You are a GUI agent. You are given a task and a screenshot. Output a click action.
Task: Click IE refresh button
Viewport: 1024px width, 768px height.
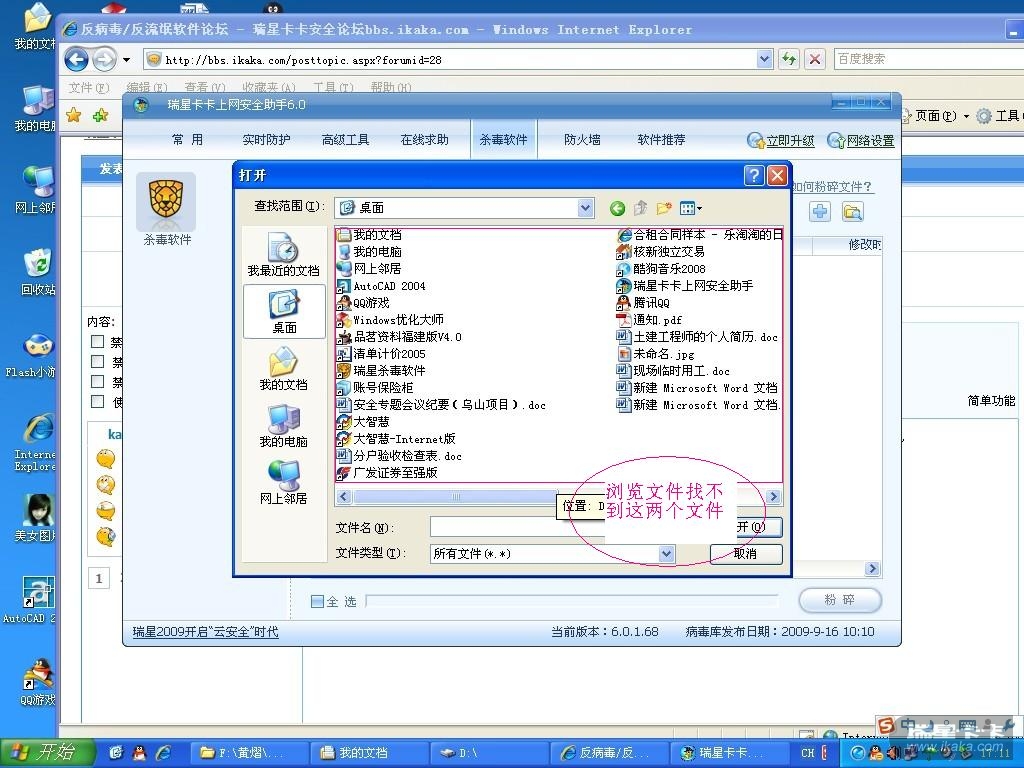789,59
